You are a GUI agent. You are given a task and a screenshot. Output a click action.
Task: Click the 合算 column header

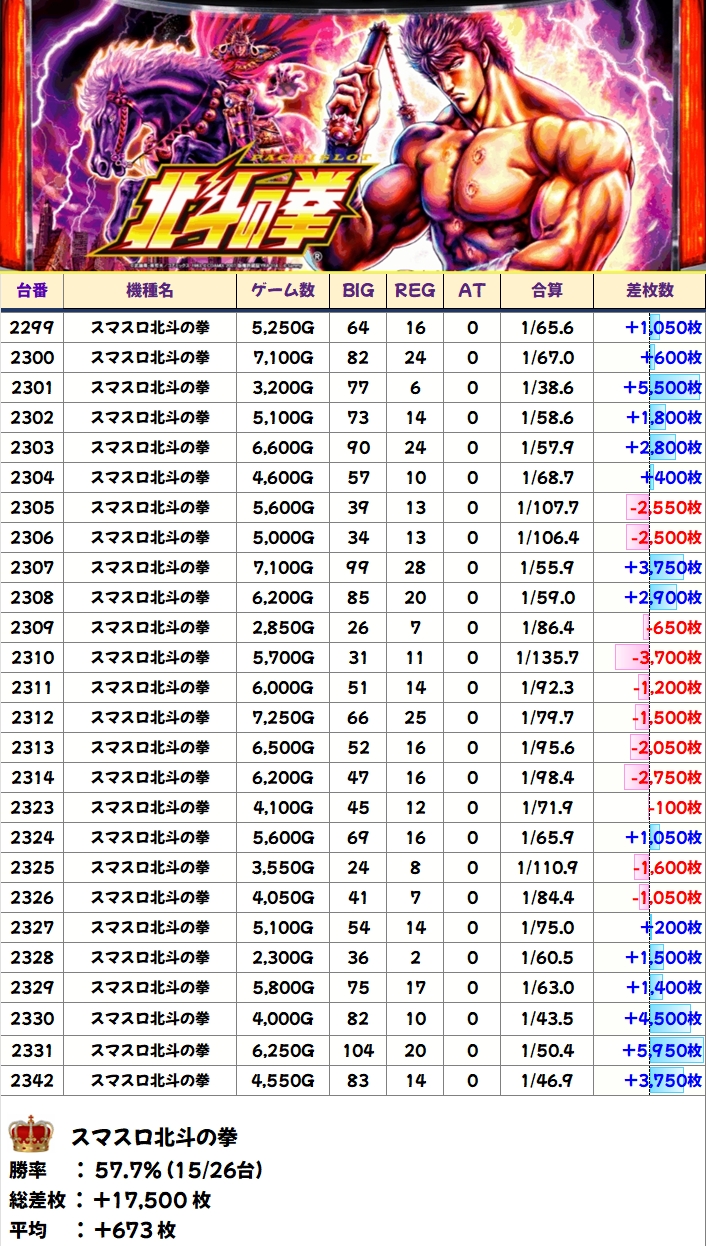(547, 290)
